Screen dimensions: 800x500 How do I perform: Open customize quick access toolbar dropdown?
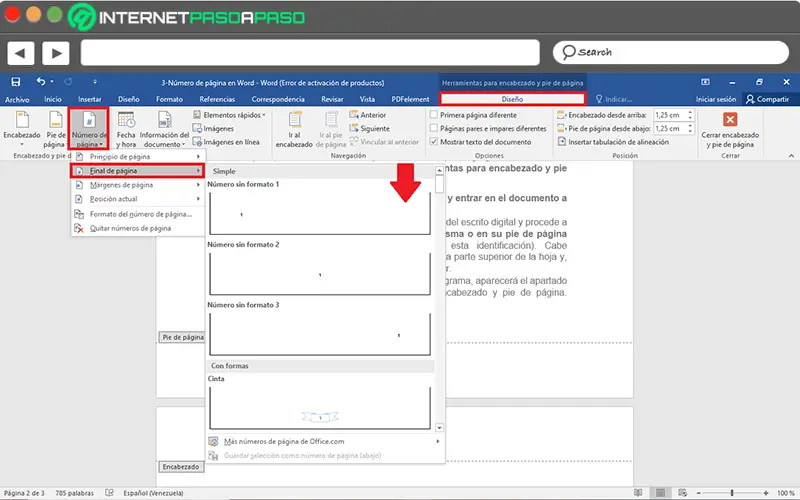(x=95, y=82)
